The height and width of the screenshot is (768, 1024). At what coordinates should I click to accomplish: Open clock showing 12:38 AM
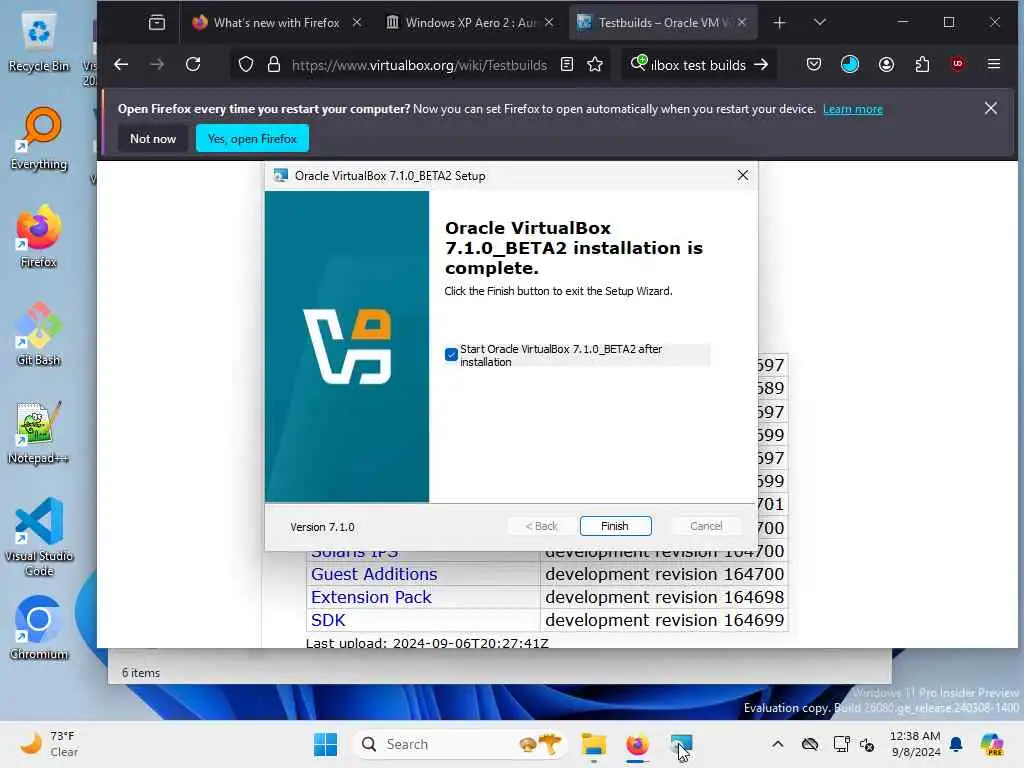pyautogui.click(x=915, y=744)
